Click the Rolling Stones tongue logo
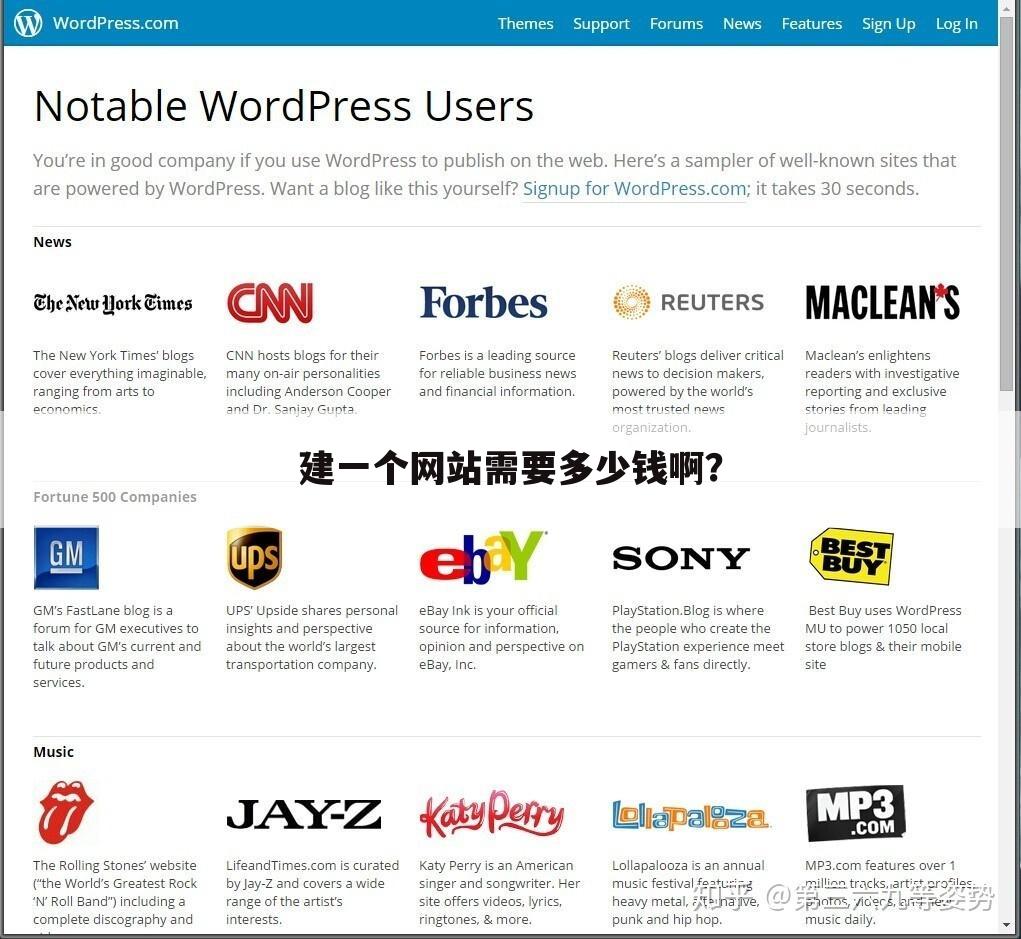This screenshot has width=1021, height=939. [66, 812]
